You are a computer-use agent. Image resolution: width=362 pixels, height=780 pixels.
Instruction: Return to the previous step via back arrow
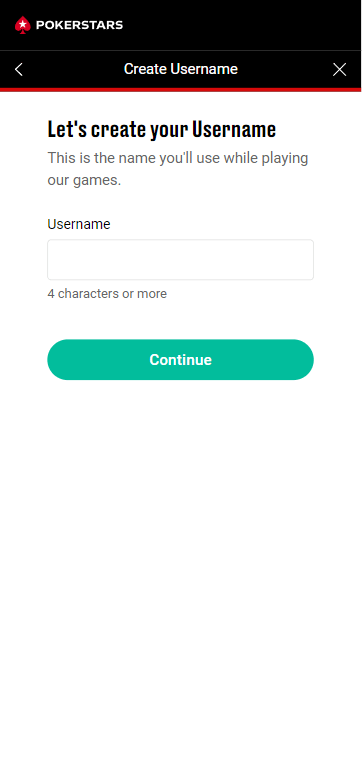tap(19, 70)
